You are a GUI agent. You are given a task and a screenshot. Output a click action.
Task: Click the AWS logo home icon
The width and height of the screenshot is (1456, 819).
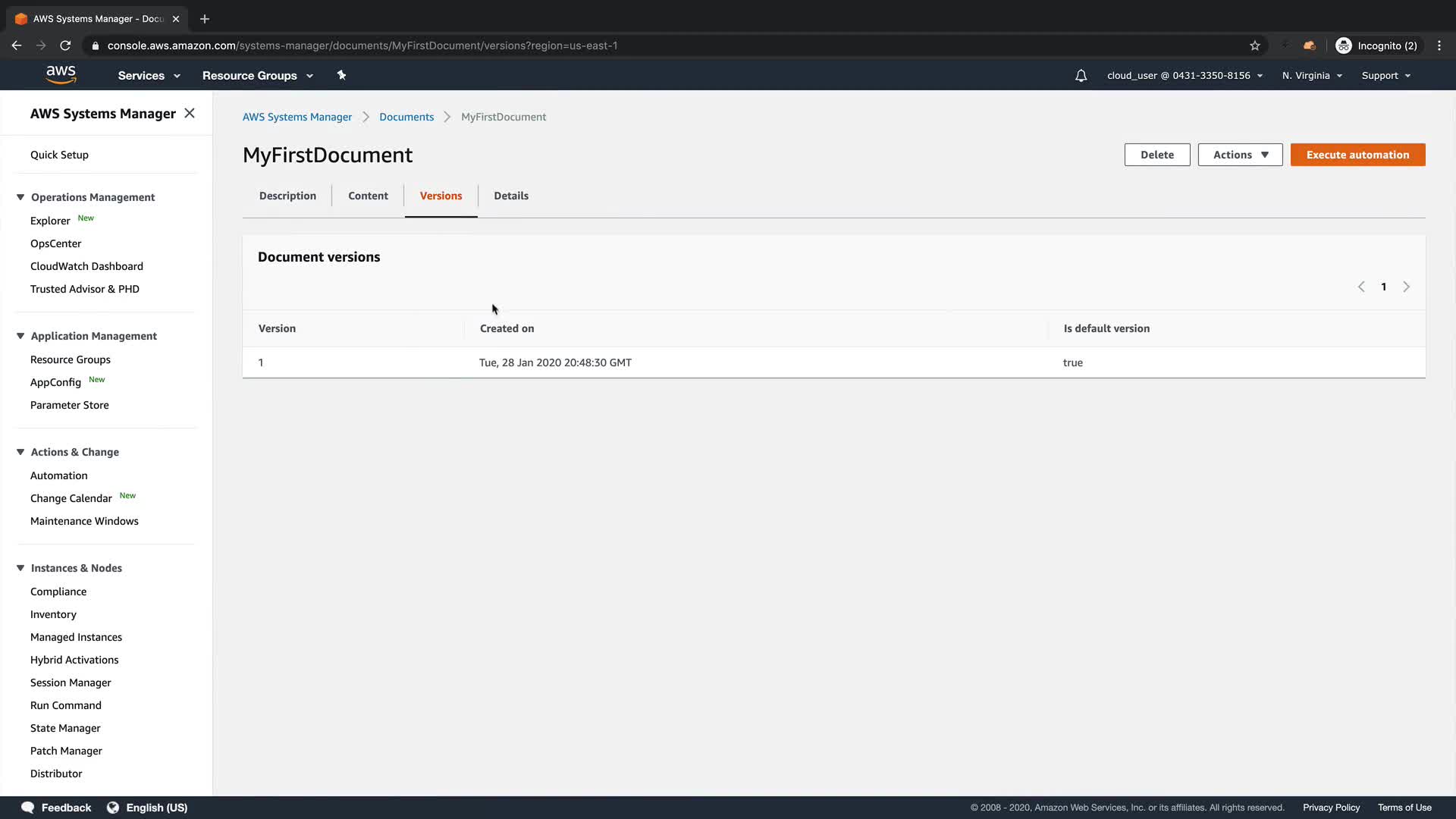pos(61,74)
